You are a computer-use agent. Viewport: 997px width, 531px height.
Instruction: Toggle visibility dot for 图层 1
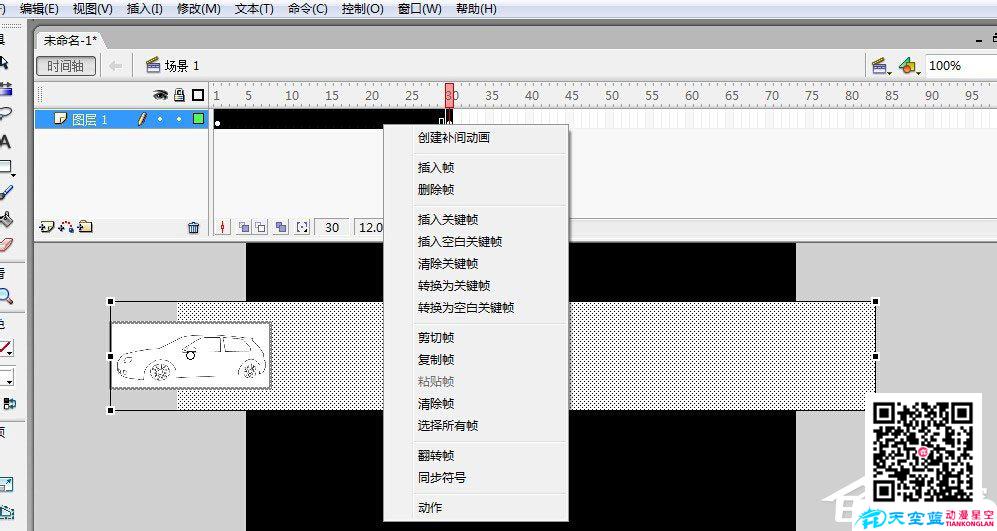tap(160, 119)
